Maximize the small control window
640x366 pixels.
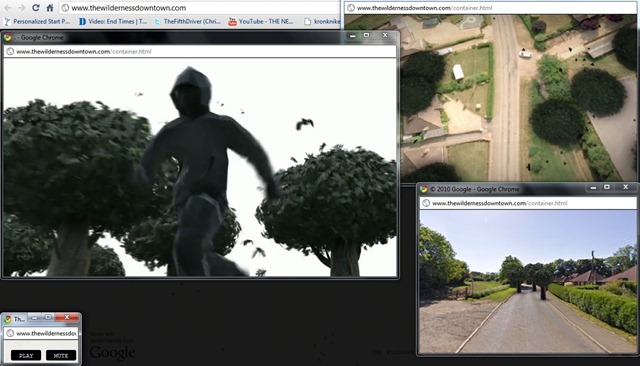(48, 317)
